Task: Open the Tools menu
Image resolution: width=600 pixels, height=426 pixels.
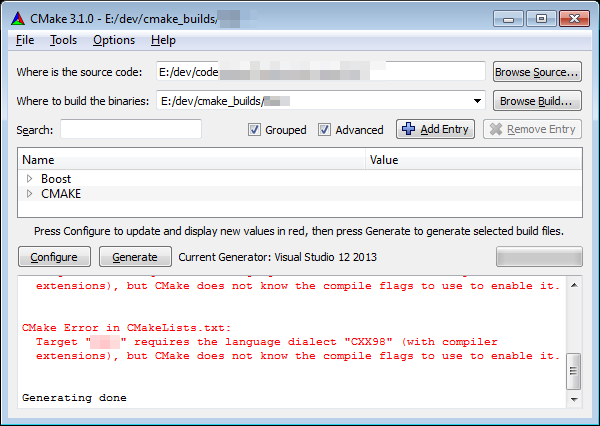Action: point(63,40)
